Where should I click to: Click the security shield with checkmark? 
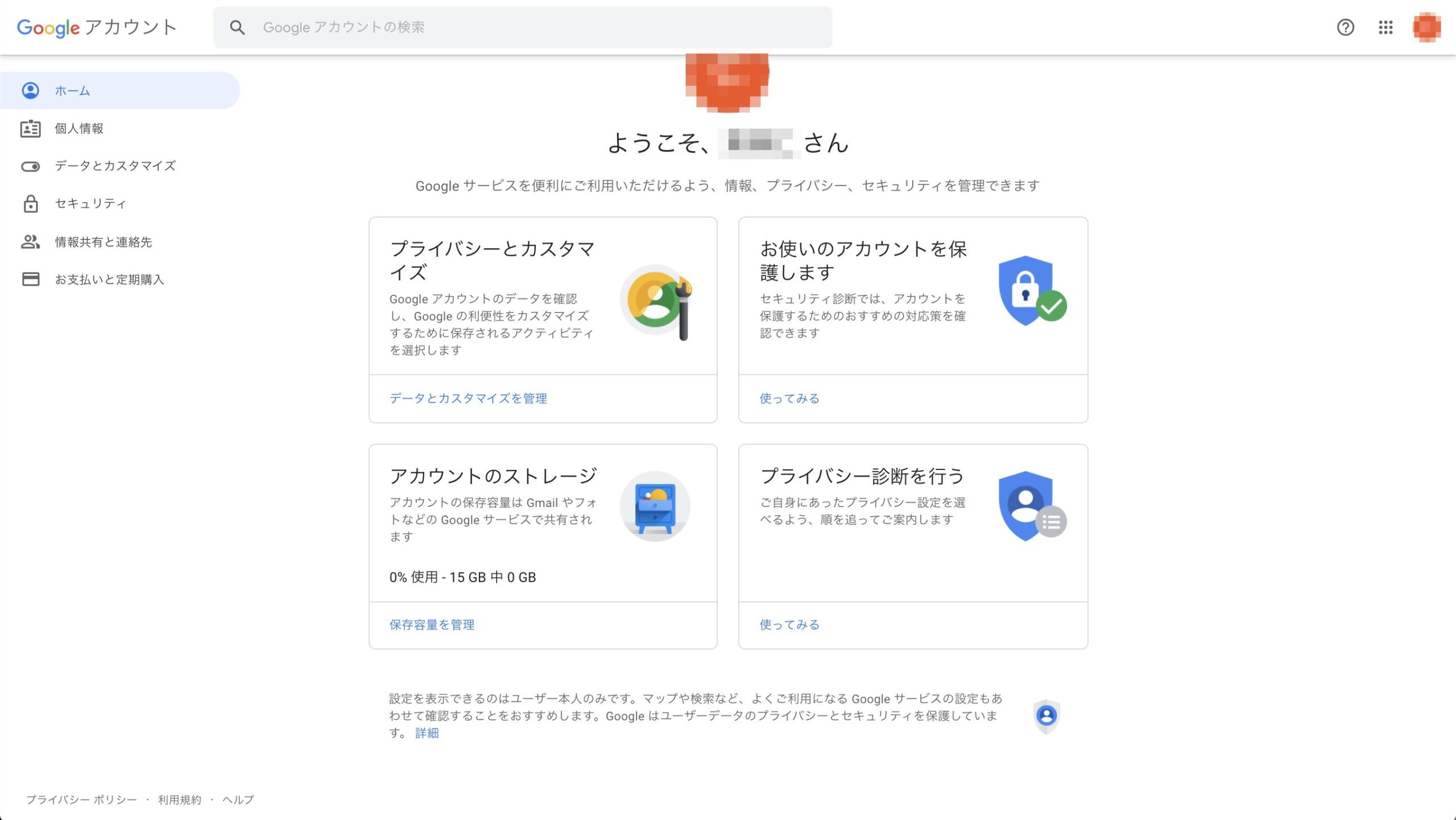[x=1032, y=291]
